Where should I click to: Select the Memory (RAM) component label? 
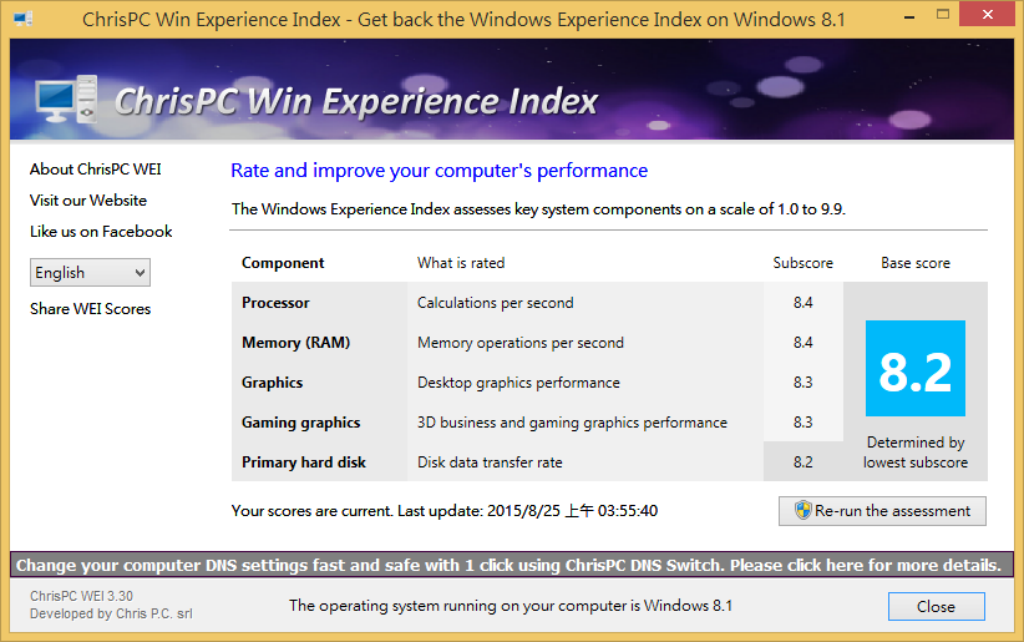click(x=296, y=342)
